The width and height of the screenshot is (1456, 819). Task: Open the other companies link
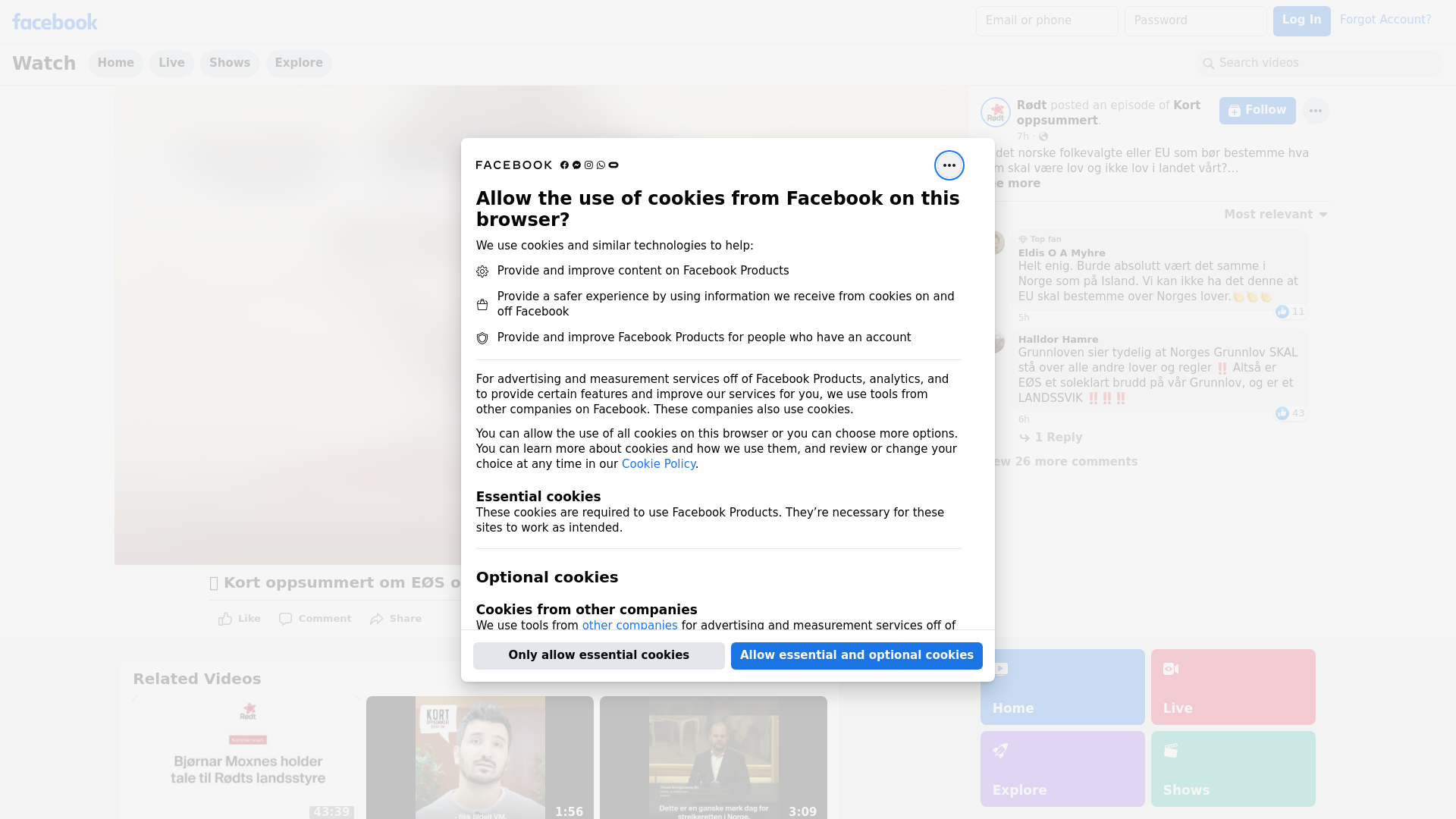[629, 626]
